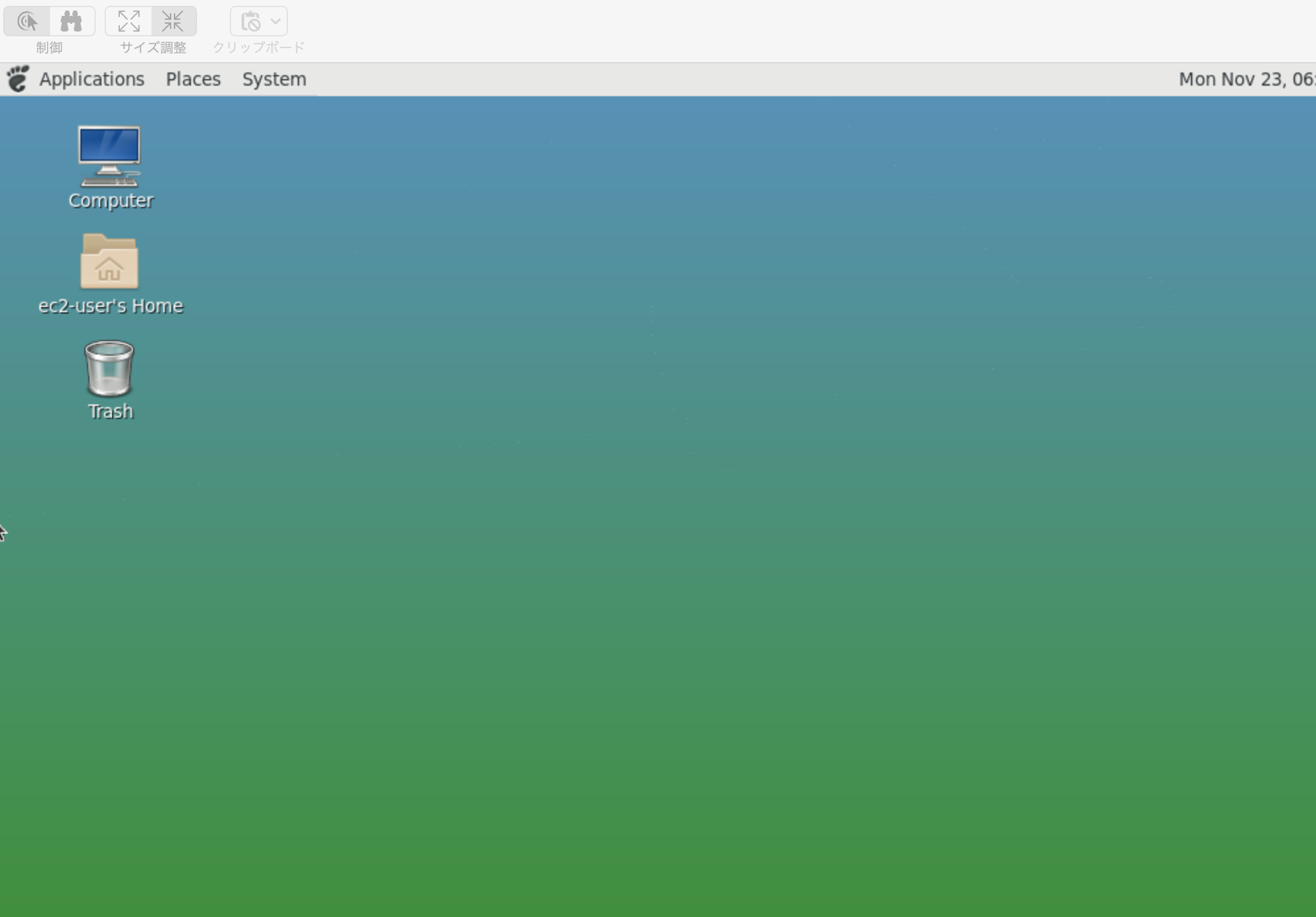Expand the System menu
The width and height of the screenshot is (1316, 917).
274,79
